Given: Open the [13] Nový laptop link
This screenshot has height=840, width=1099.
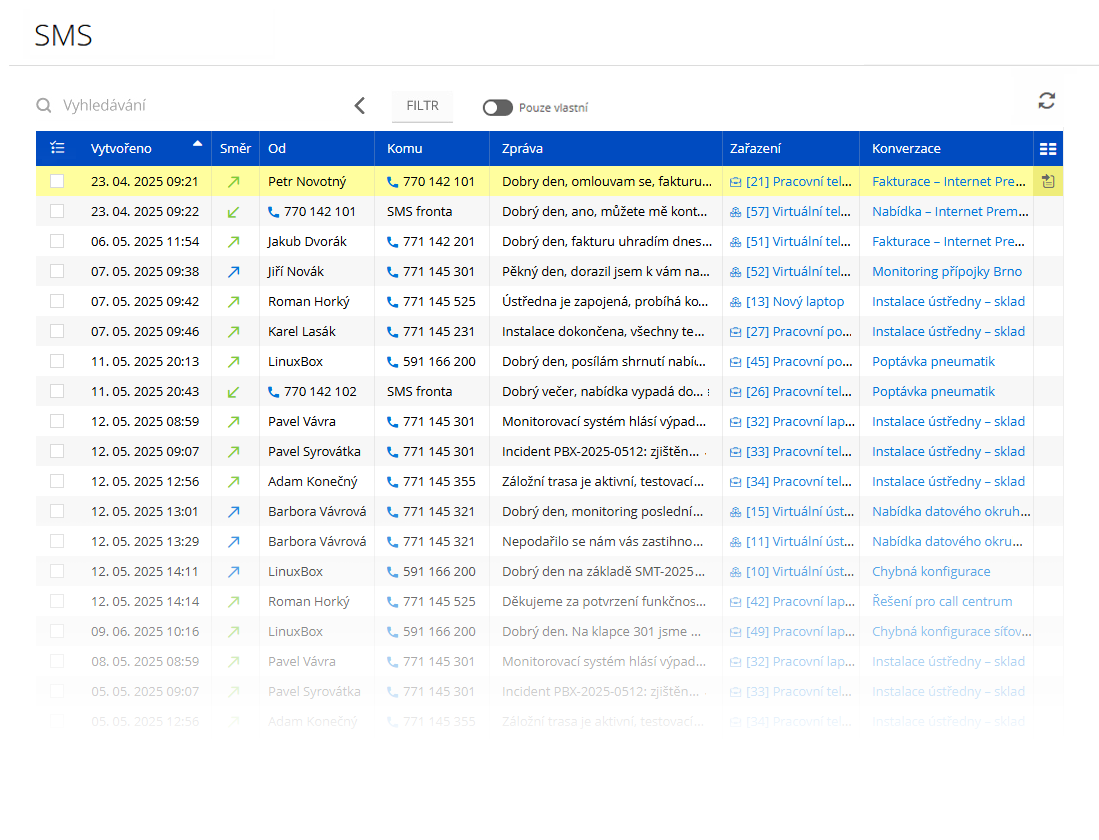Looking at the screenshot, I should pos(794,301).
